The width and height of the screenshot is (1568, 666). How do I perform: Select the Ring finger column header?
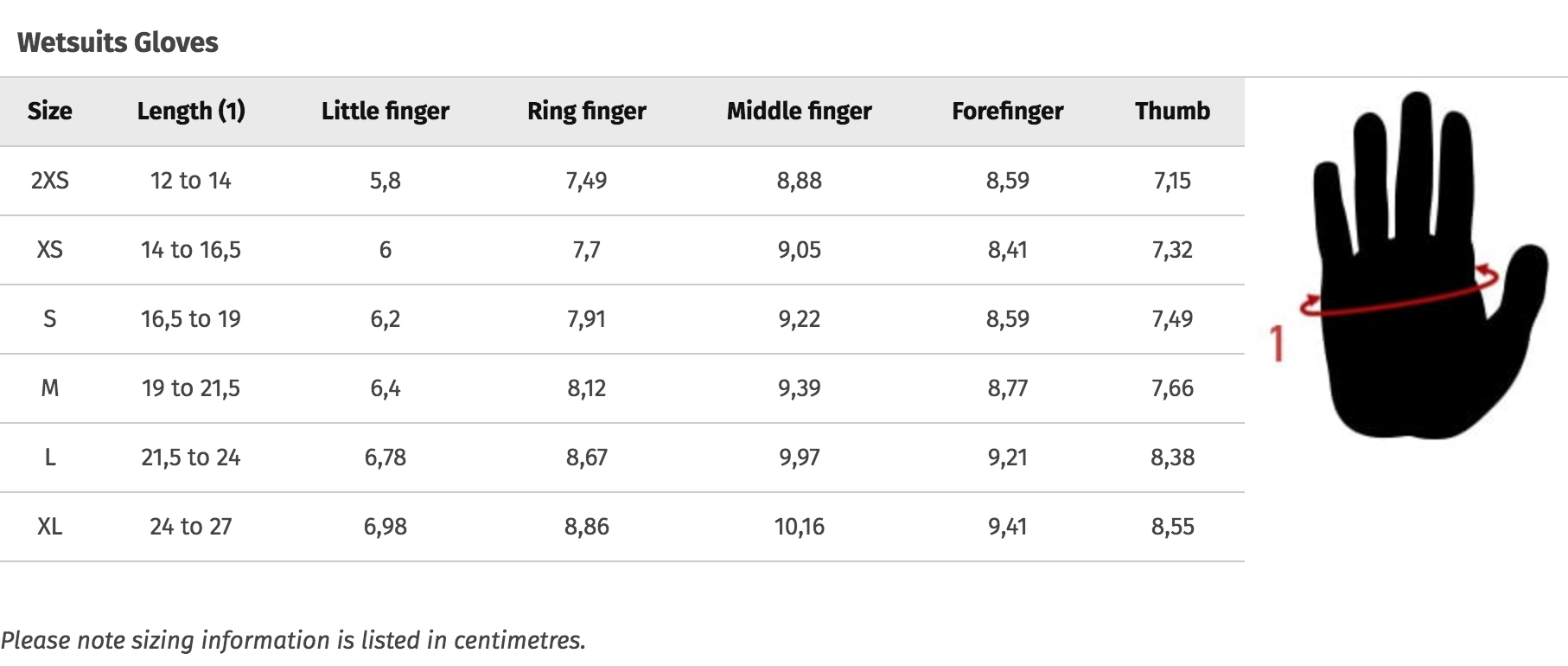click(587, 112)
